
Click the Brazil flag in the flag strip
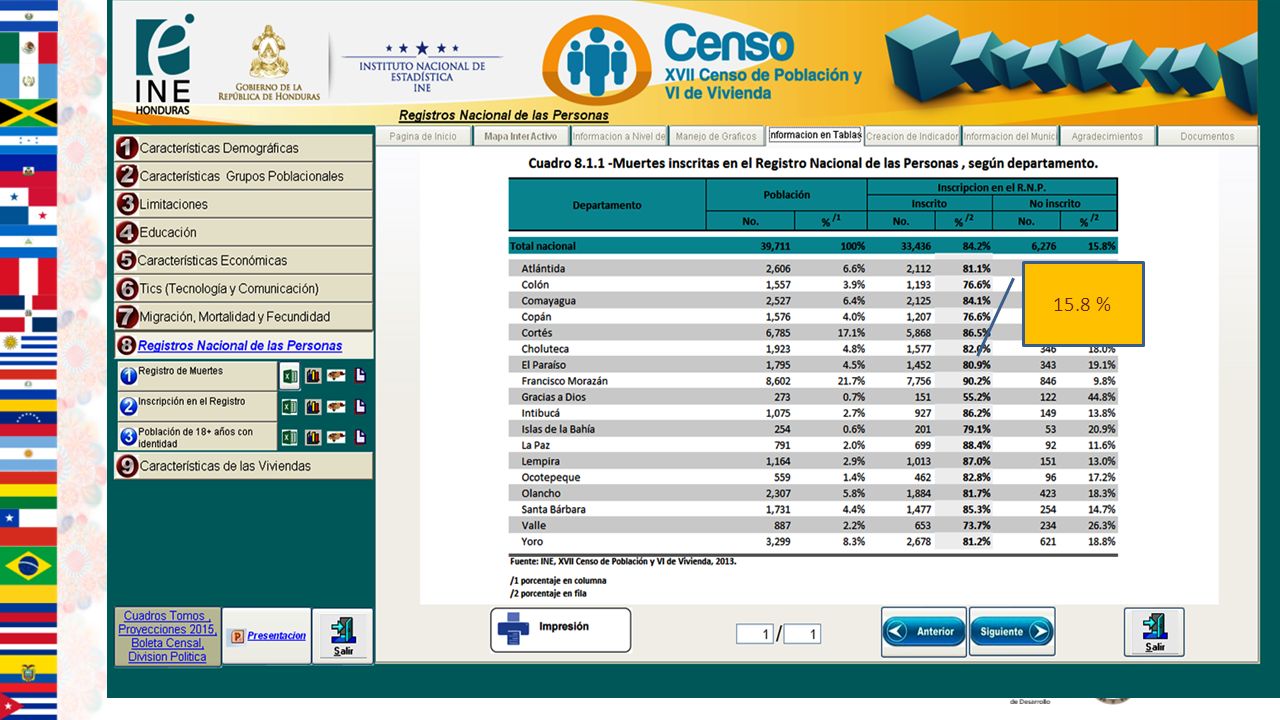pyautogui.click(x=28, y=567)
